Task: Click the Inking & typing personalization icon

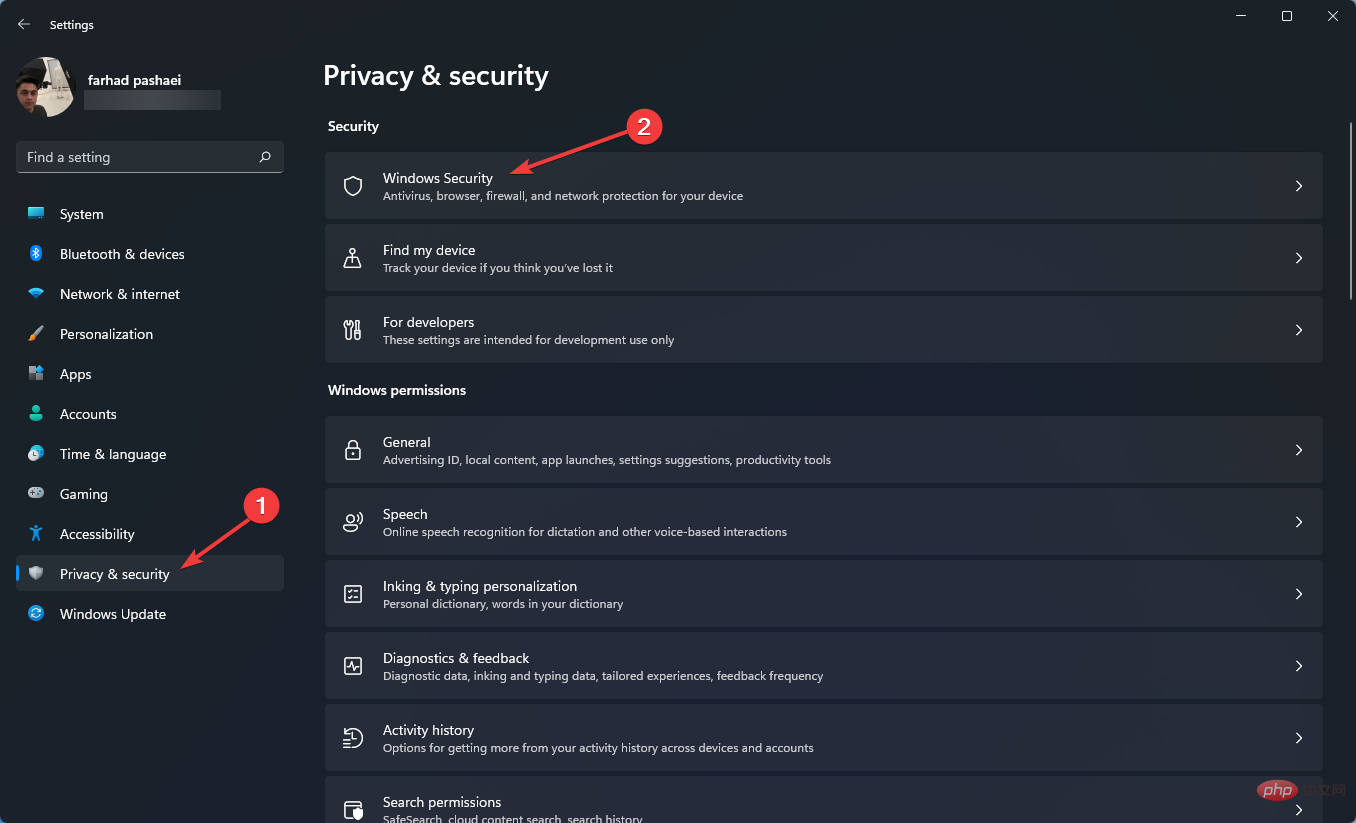Action: click(x=353, y=594)
